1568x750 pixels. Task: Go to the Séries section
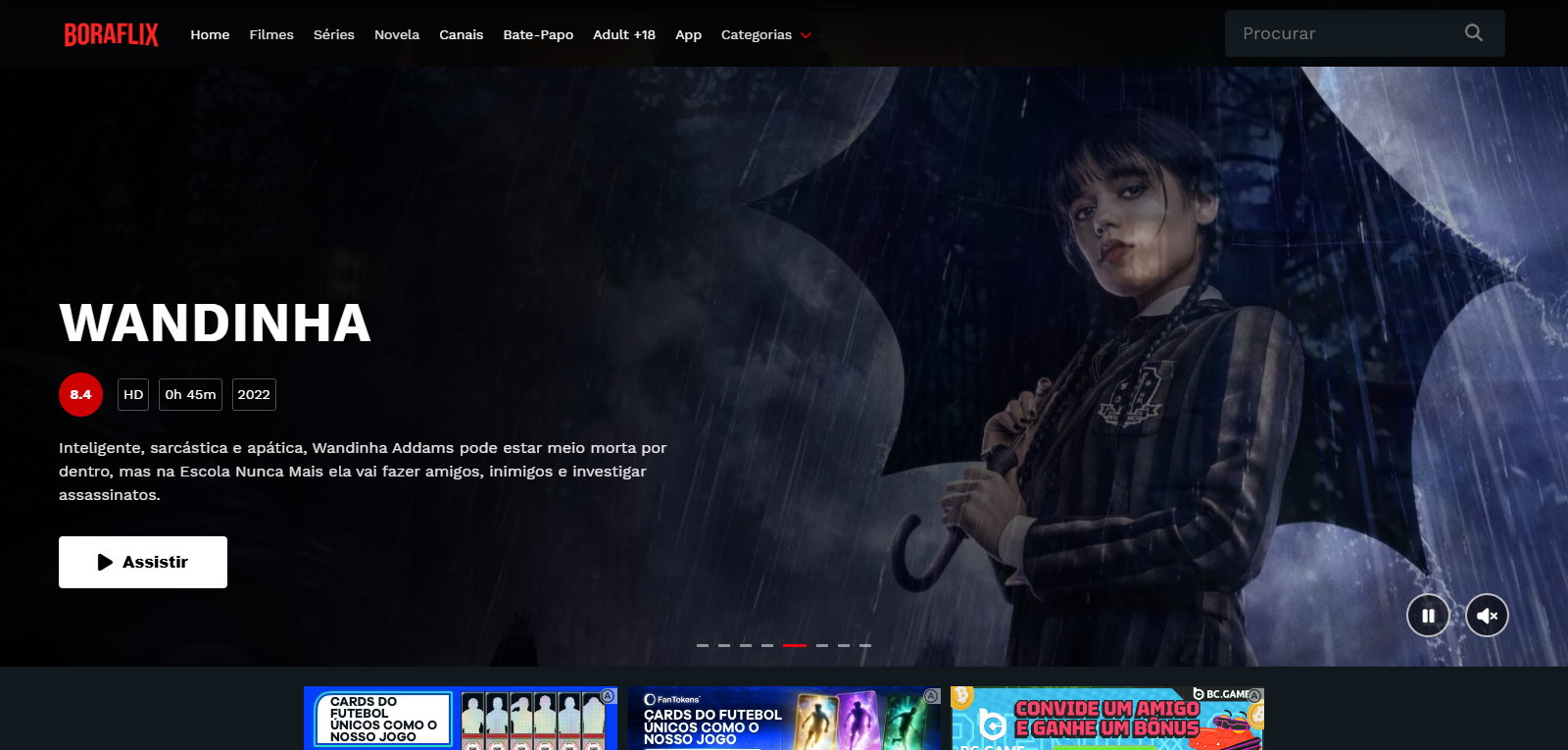[334, 35]
